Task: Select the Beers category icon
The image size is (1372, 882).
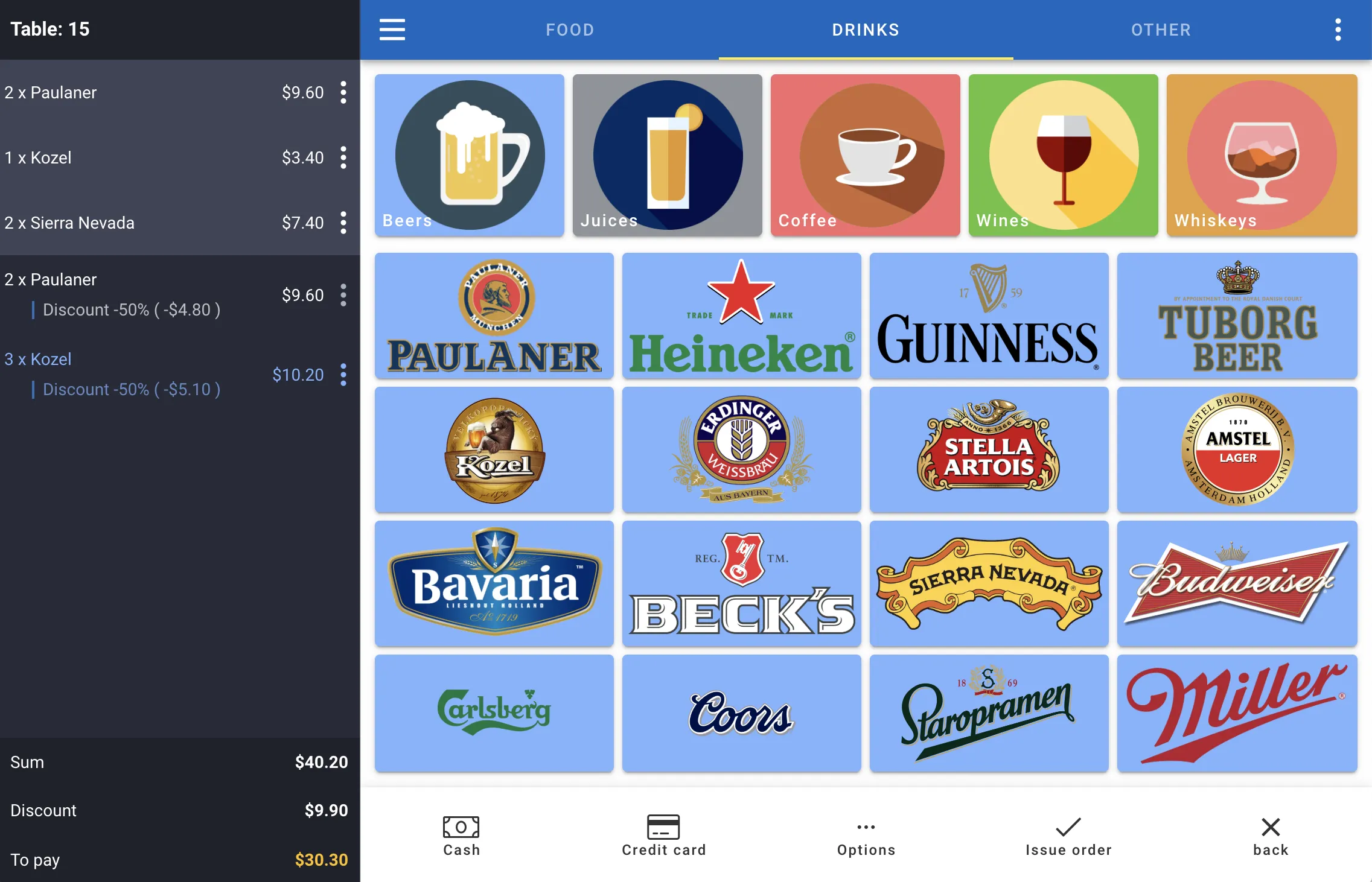Action: [470, 154]
